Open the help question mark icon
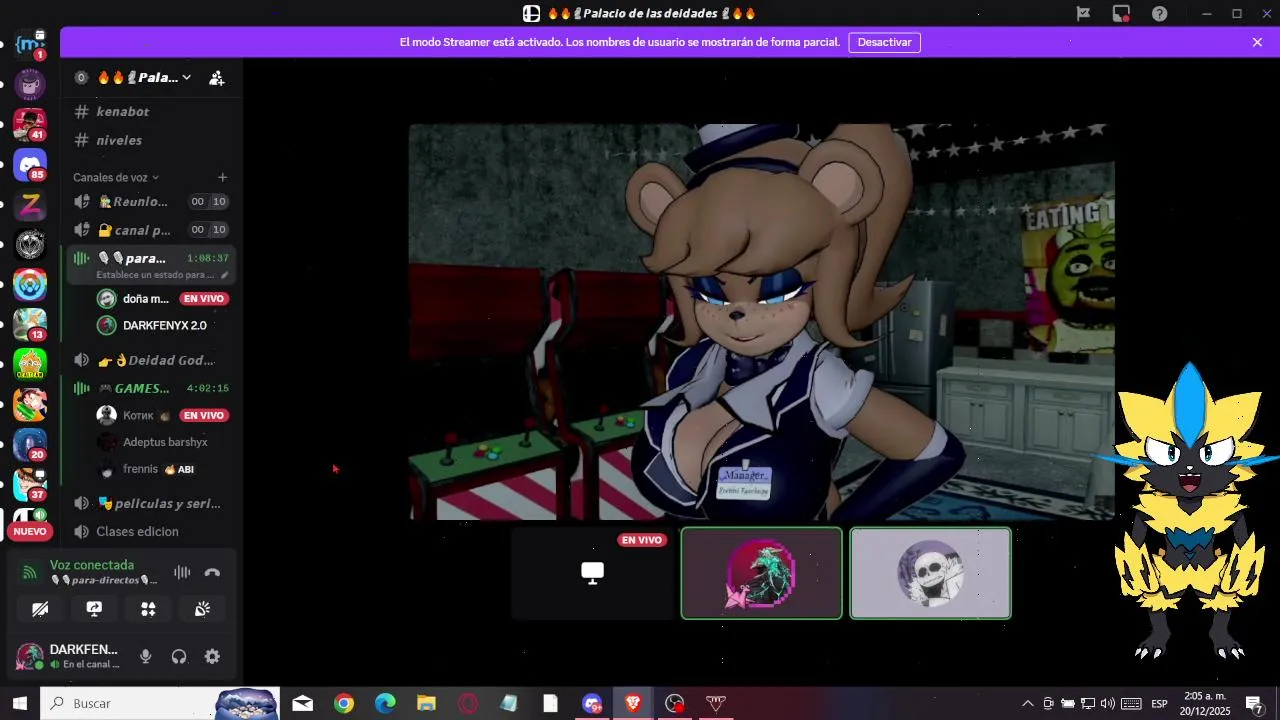Image resolution: width=1280 pixels, height=720 pixels. pyautogui.click(x=1159, y=14)
